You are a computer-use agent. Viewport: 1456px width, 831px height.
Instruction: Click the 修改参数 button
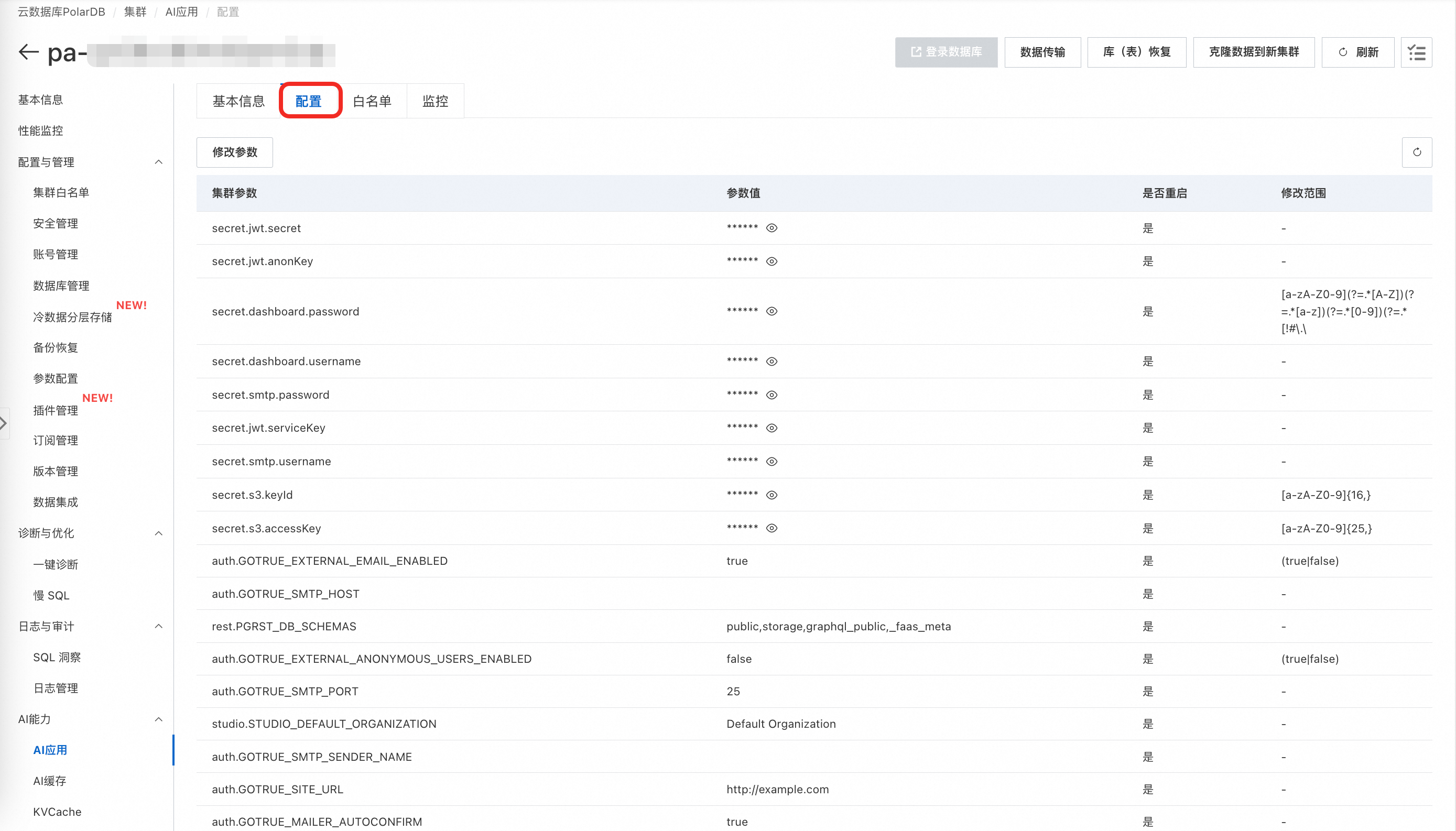coord(235,152)
